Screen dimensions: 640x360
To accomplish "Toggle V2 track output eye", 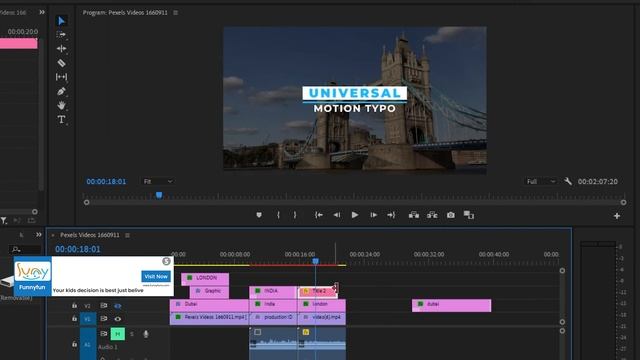I will (118, 306).
